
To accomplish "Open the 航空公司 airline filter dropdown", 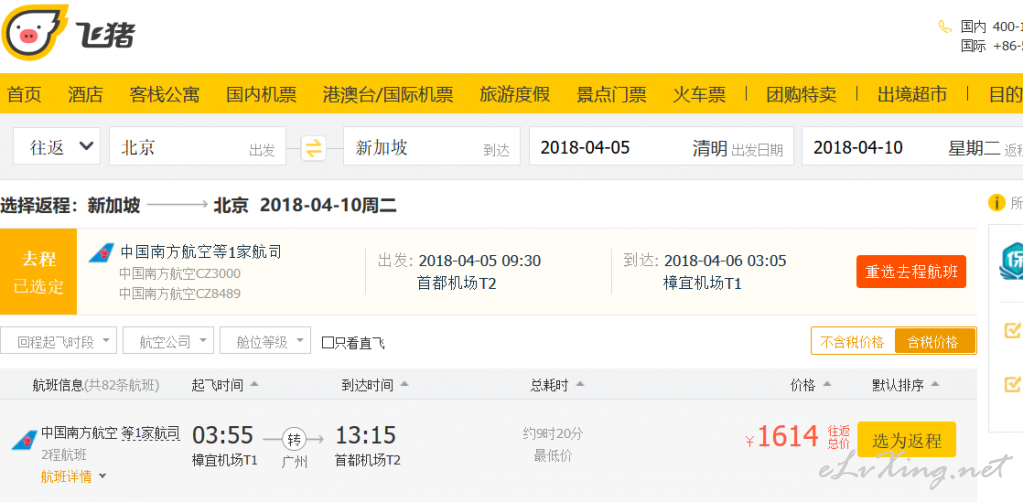I will pyautogui.click(x=170, y=342).
